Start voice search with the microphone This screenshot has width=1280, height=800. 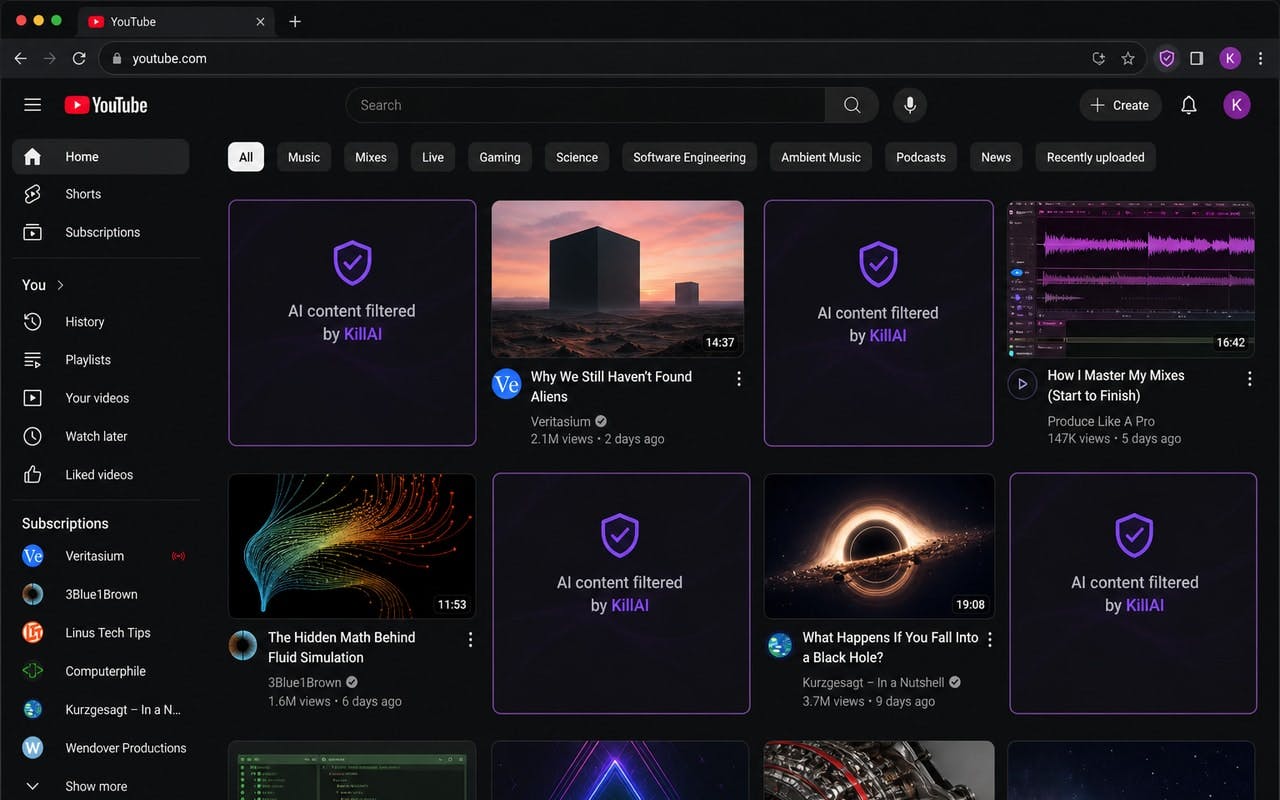click(x=910, y=105)
